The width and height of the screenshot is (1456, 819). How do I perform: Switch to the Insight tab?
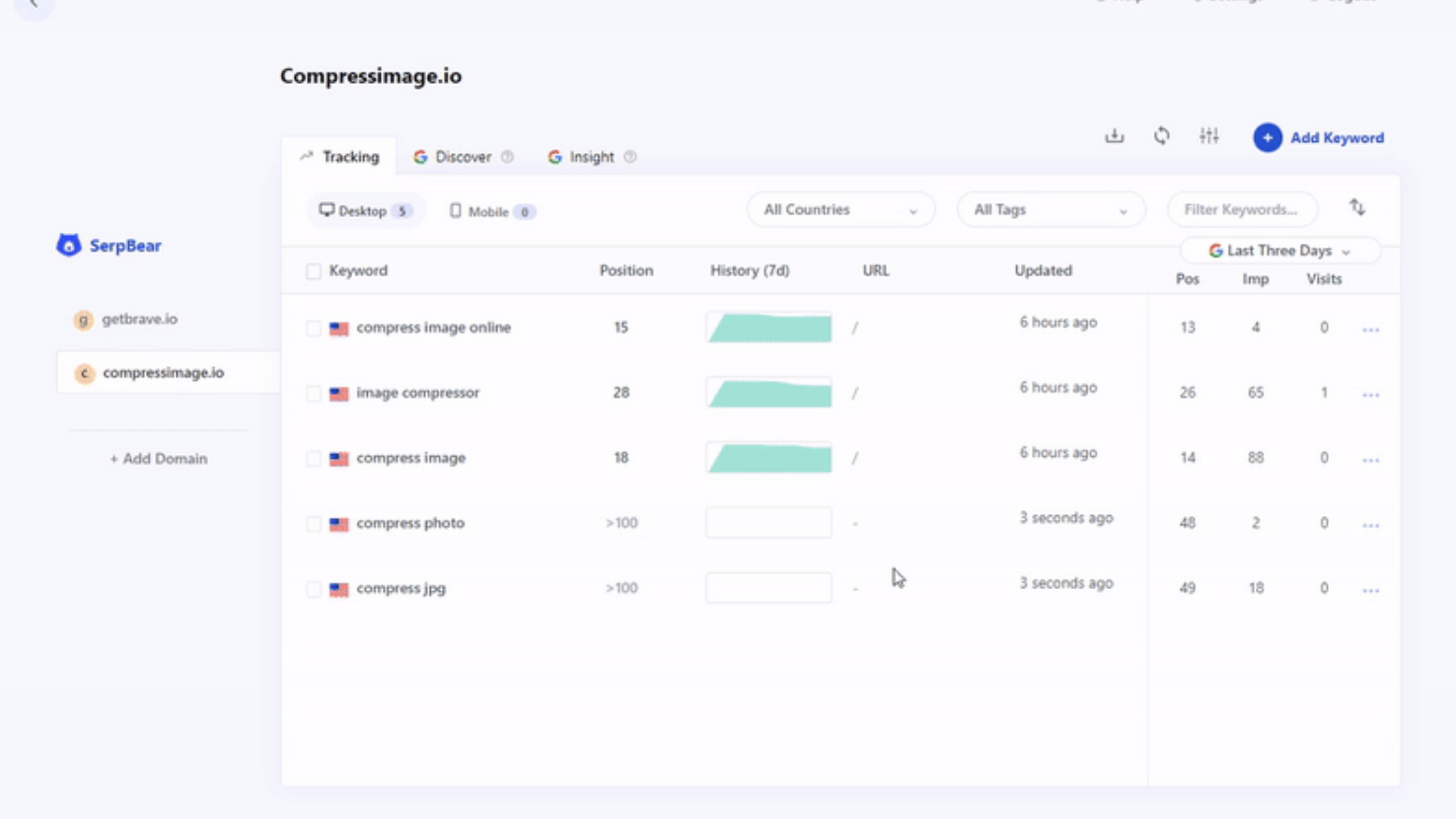coord(592,157)
